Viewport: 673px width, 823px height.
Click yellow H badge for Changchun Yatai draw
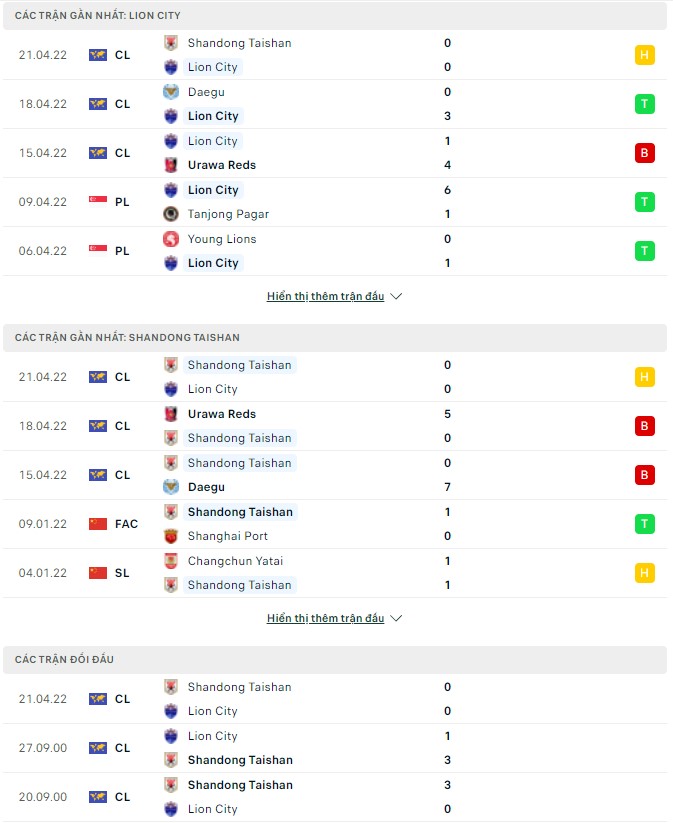tap(645, 573)
